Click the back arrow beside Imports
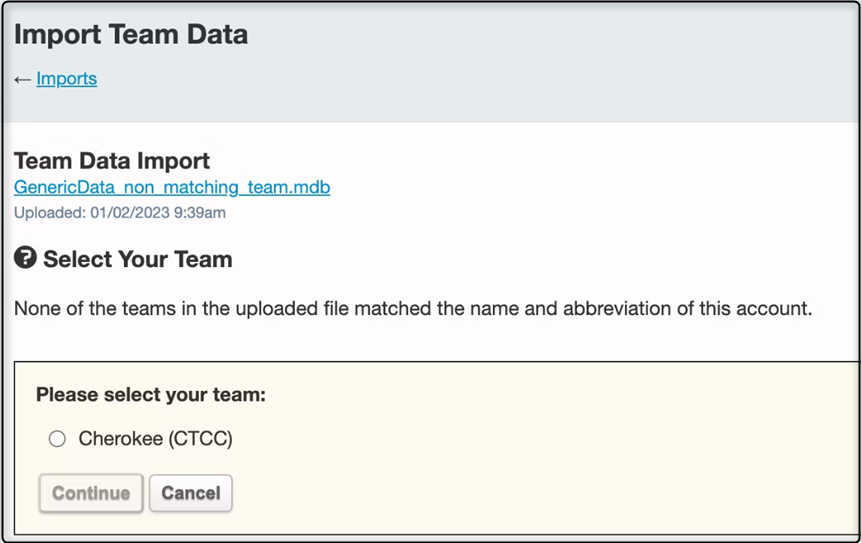This screenshot has height=543, width=861. 22,79
